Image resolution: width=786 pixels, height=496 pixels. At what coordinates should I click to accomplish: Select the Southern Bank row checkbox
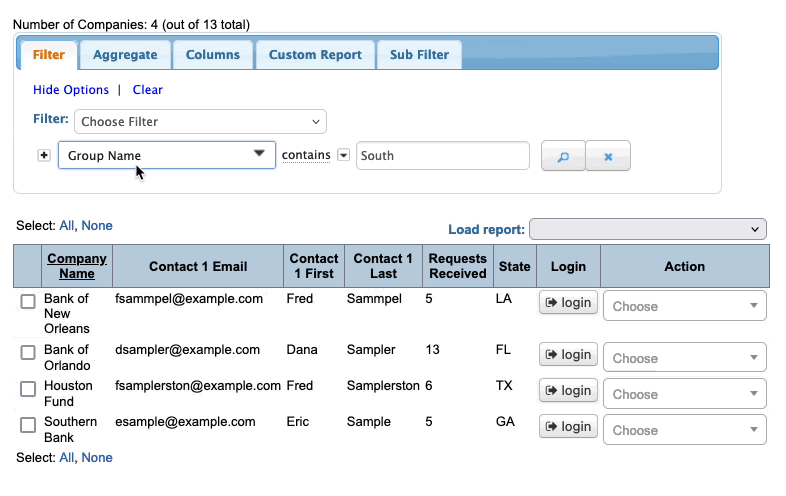[28, 425]
